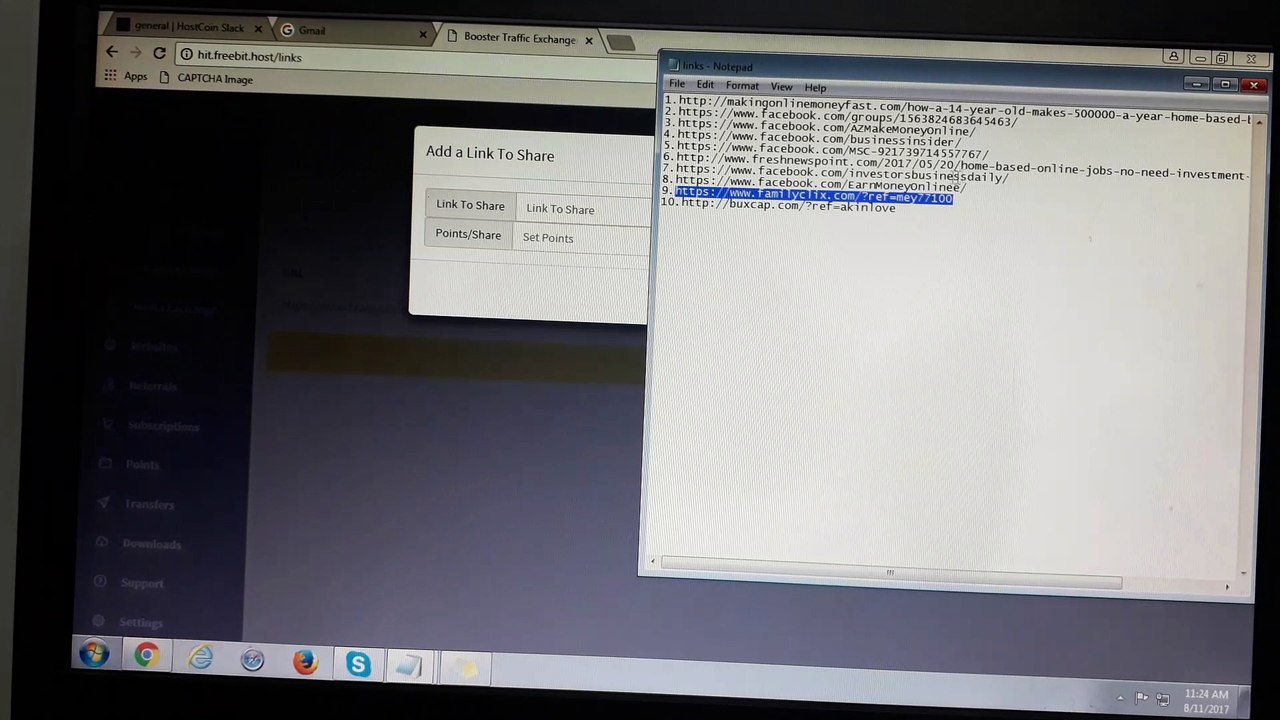
Task: Launch Internet Explorer from the taskbar
Action: 200,658
